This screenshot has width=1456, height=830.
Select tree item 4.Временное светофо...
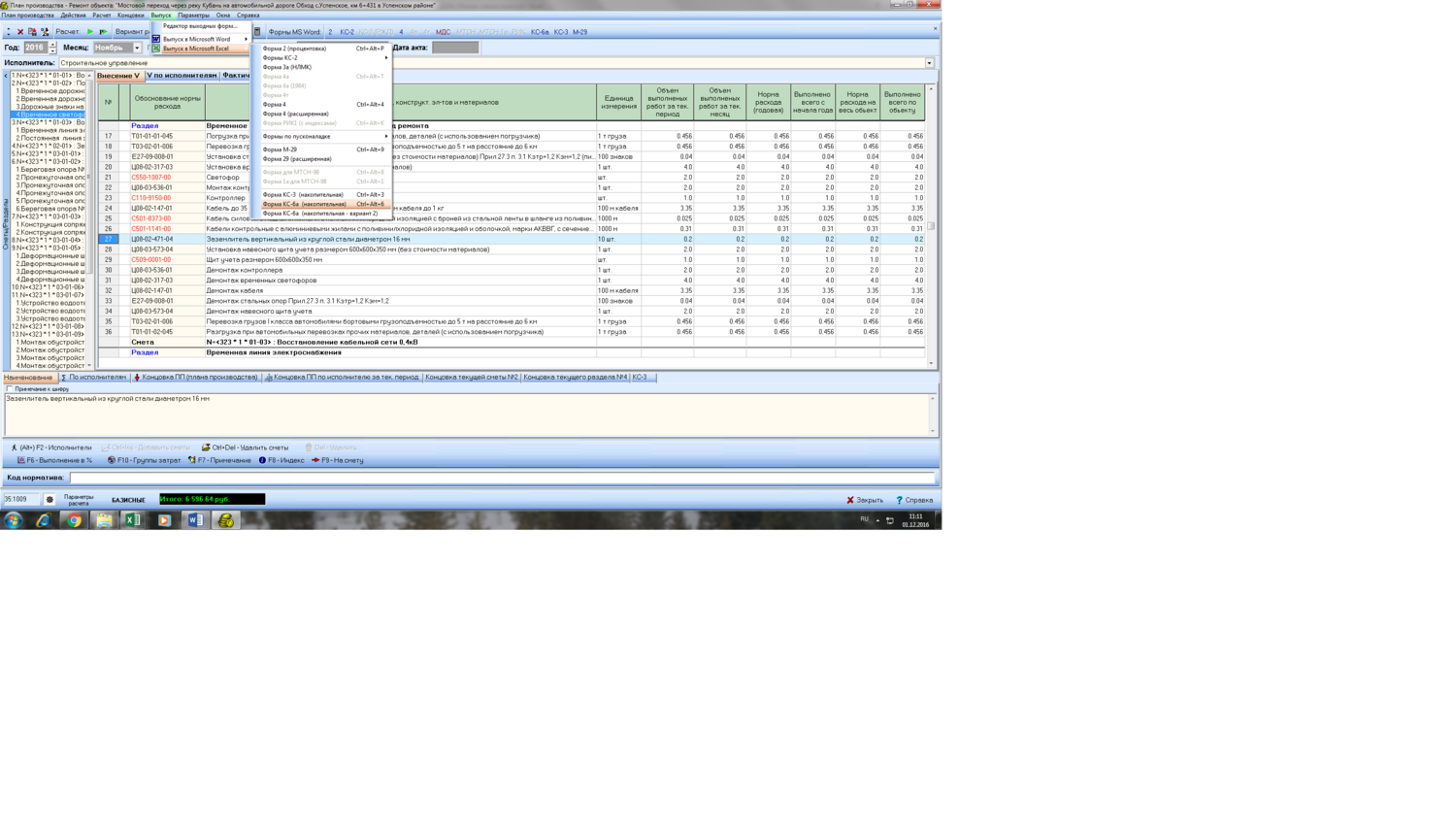click(x=50, y=115)
